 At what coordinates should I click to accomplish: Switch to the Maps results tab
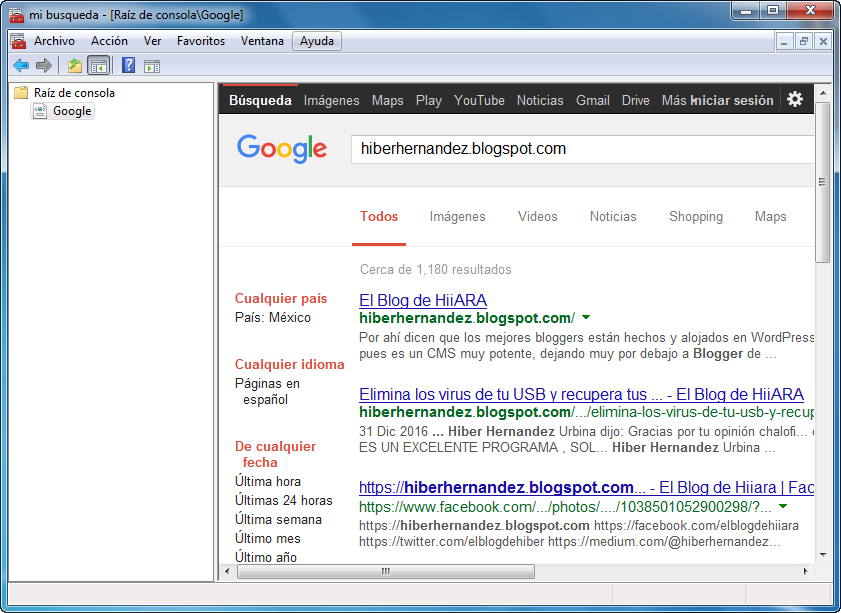[x=770, y=217]
